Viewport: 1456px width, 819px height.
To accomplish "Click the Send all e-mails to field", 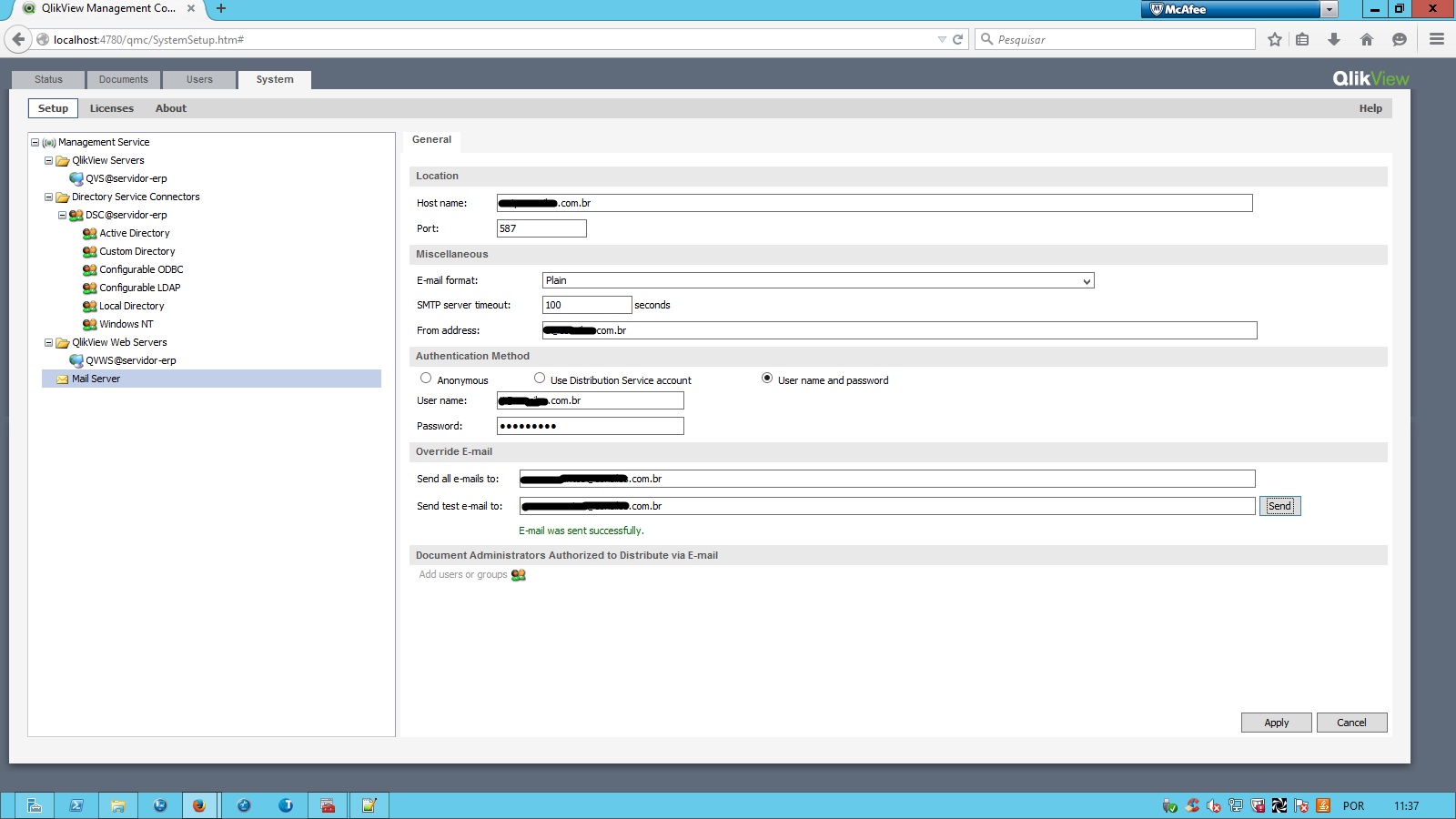I will [887, 479].
